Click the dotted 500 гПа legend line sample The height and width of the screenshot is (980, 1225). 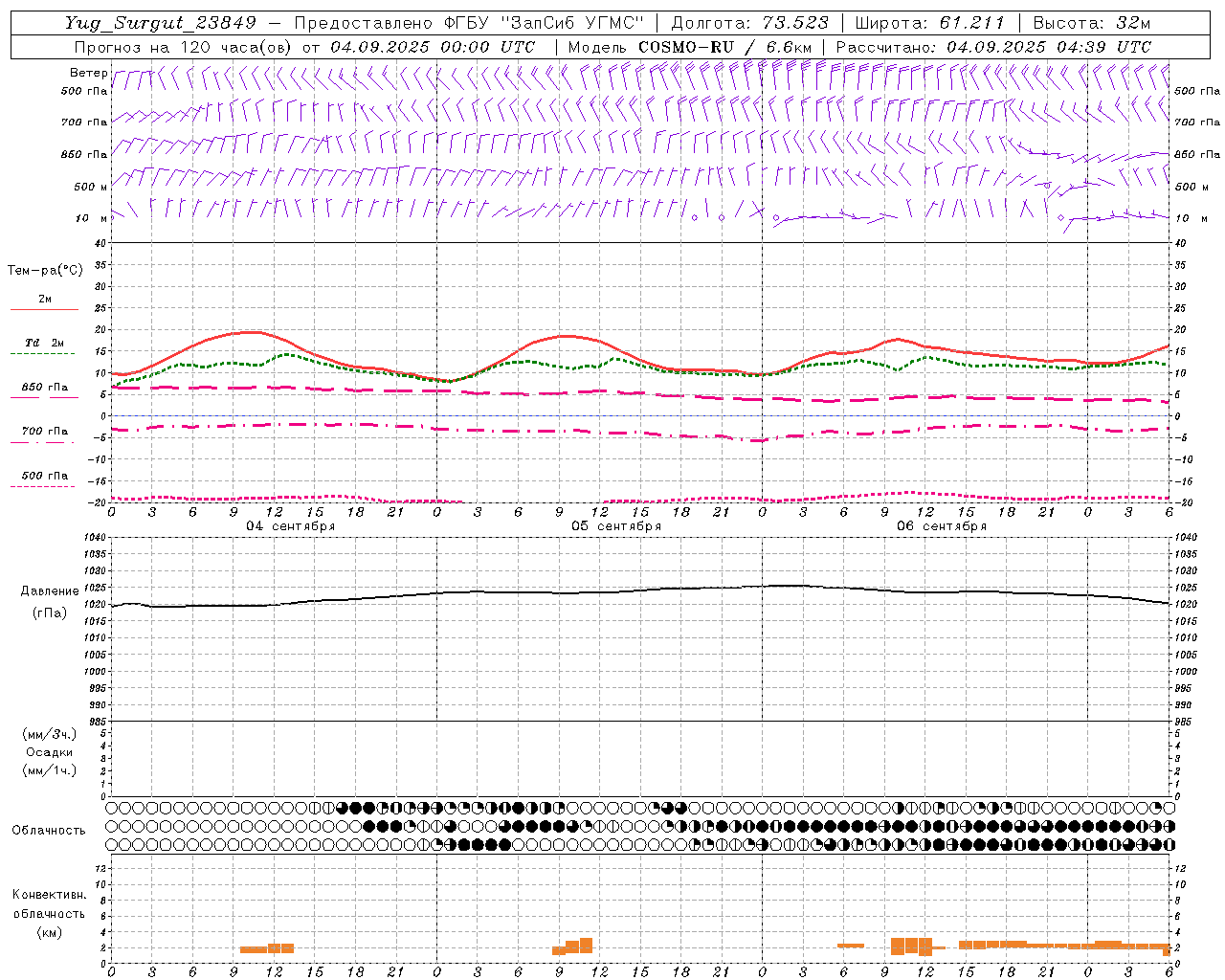(43, 486)
